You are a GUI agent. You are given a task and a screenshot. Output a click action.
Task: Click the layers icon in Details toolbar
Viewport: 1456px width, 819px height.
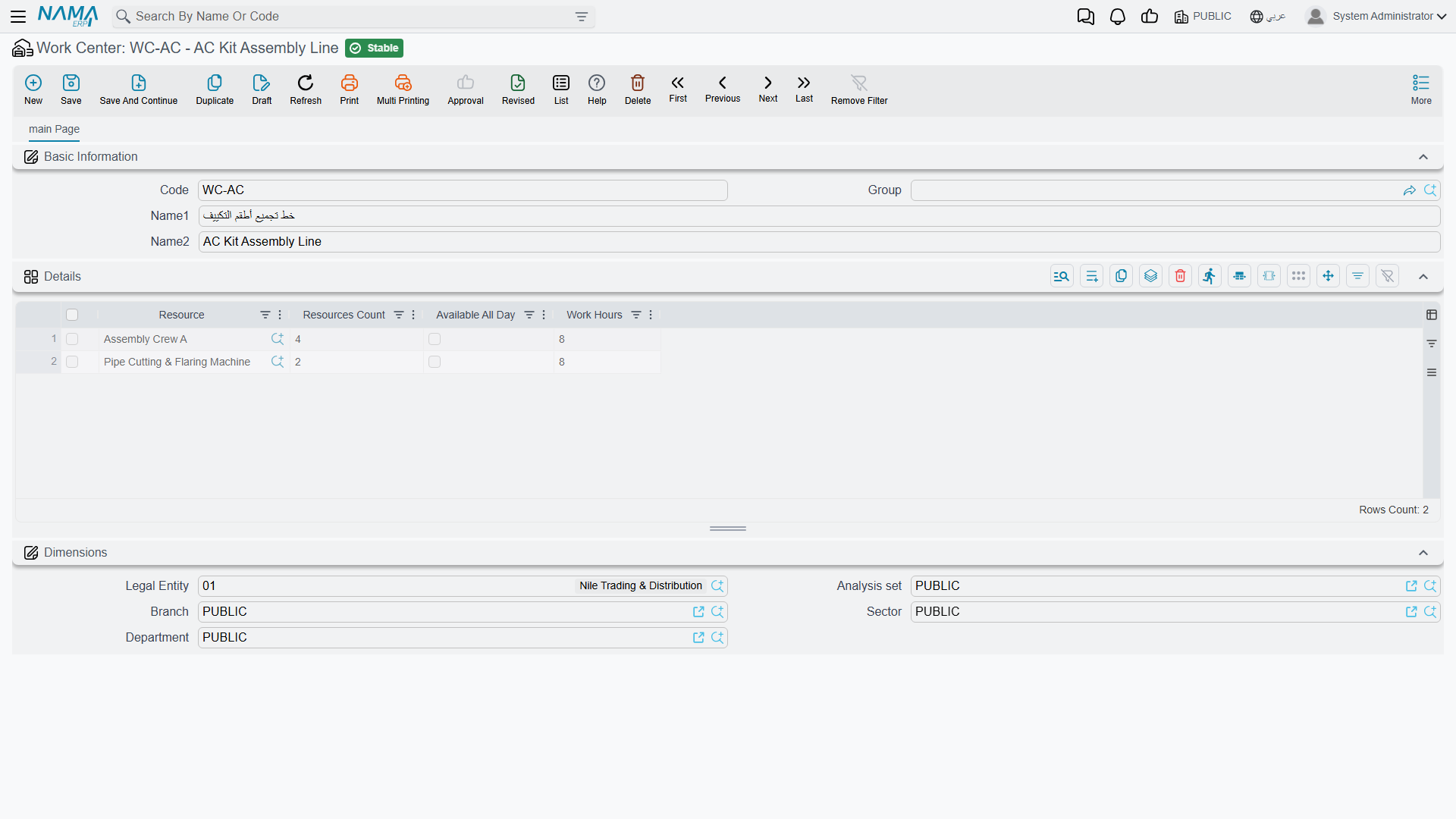(1150, 276)
